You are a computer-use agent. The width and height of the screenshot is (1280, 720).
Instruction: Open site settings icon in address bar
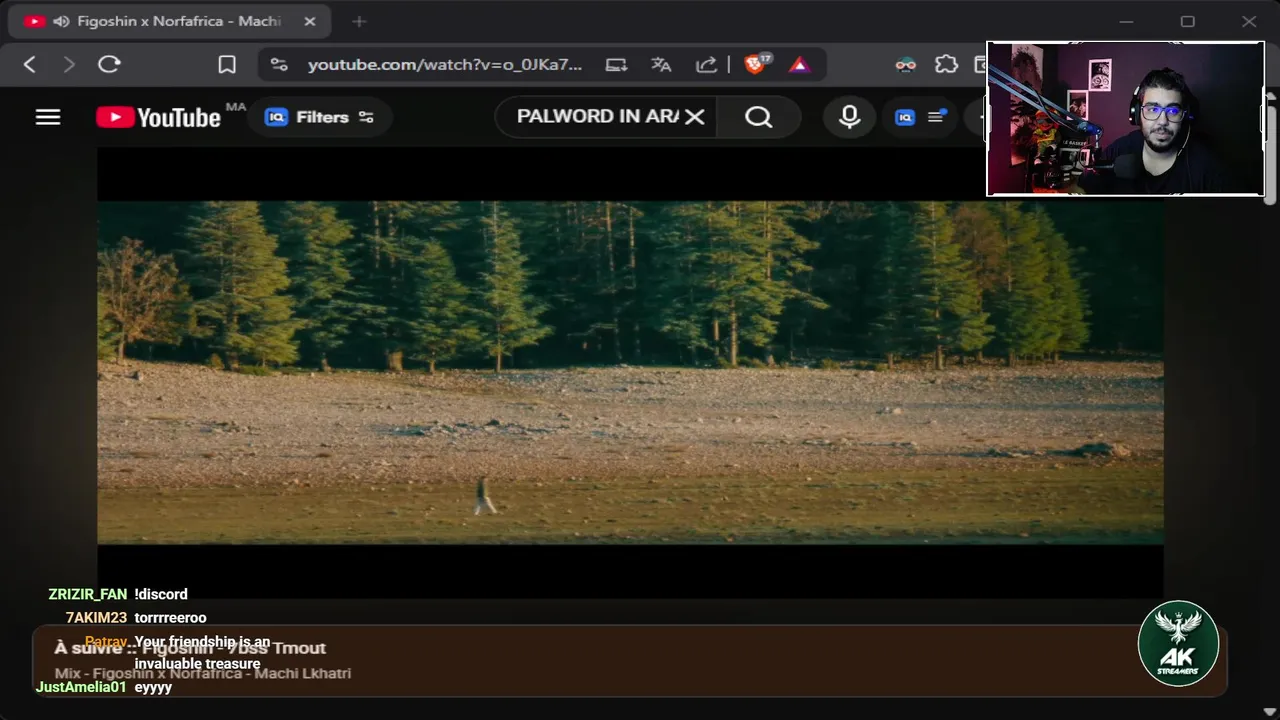click(x=279, y=65)
